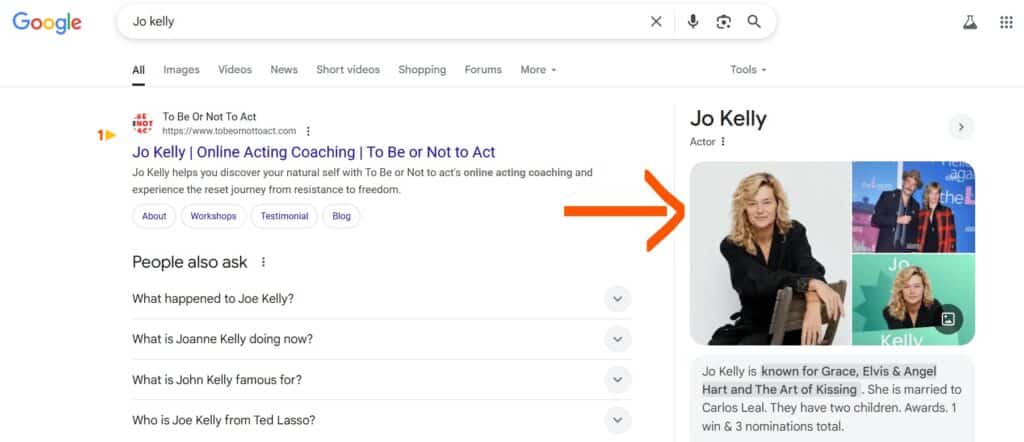Open the three-dot menu beside Actor label
1024x442 pixels.
(x=723, y=141)
